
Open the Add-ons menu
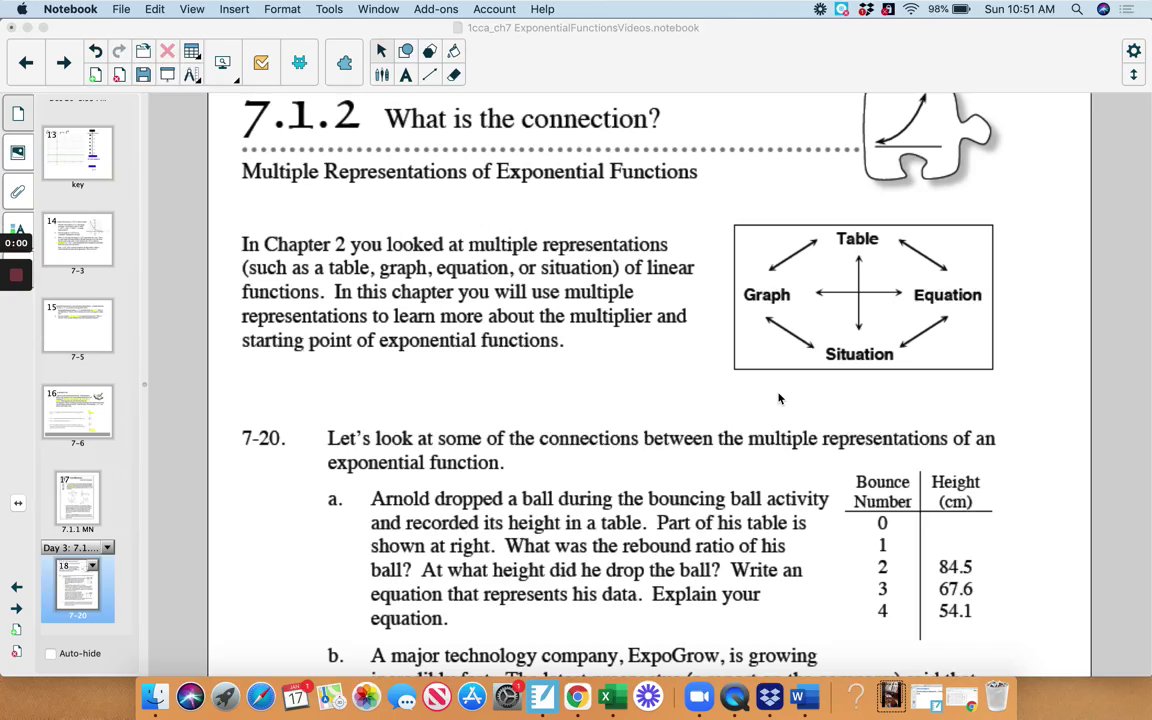pos(436,9)
